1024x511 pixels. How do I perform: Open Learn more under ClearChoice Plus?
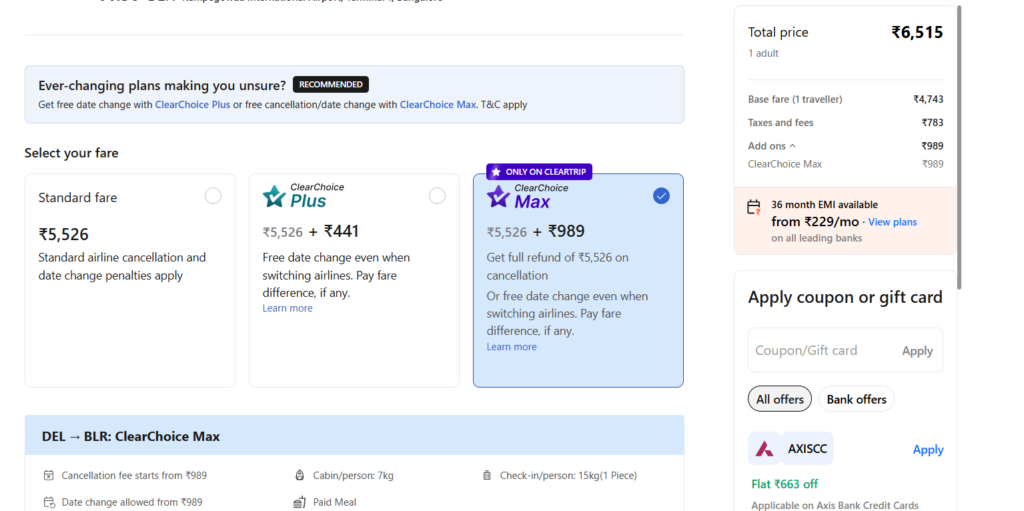[287, 308]
